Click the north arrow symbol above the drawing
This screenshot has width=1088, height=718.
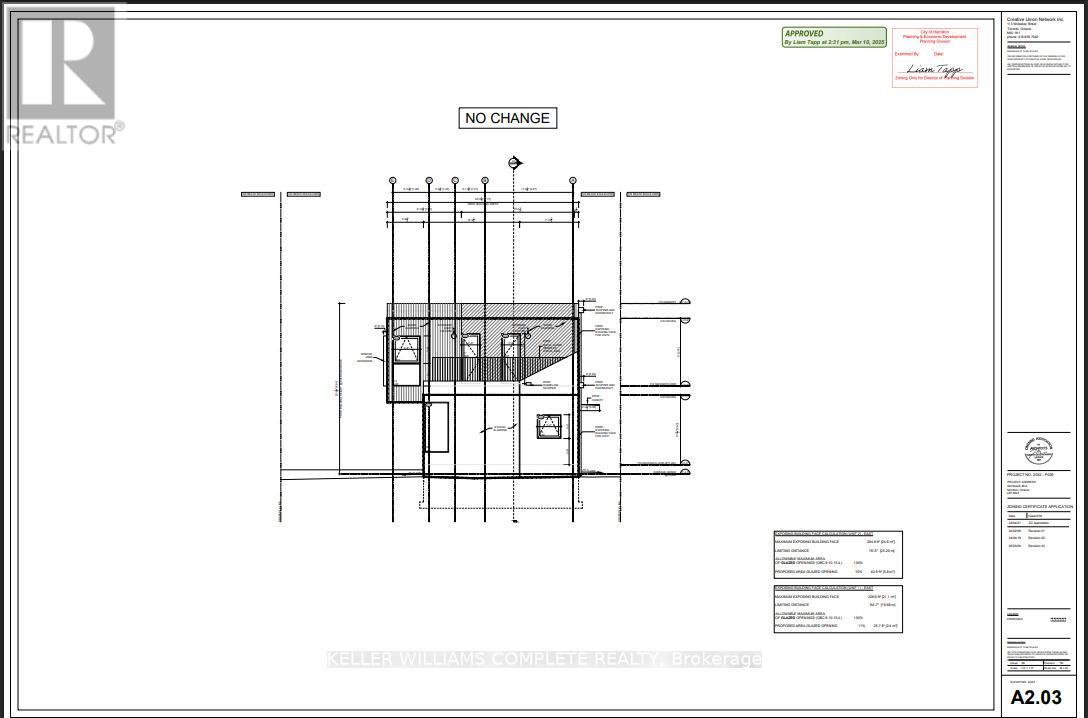(515, 163)
